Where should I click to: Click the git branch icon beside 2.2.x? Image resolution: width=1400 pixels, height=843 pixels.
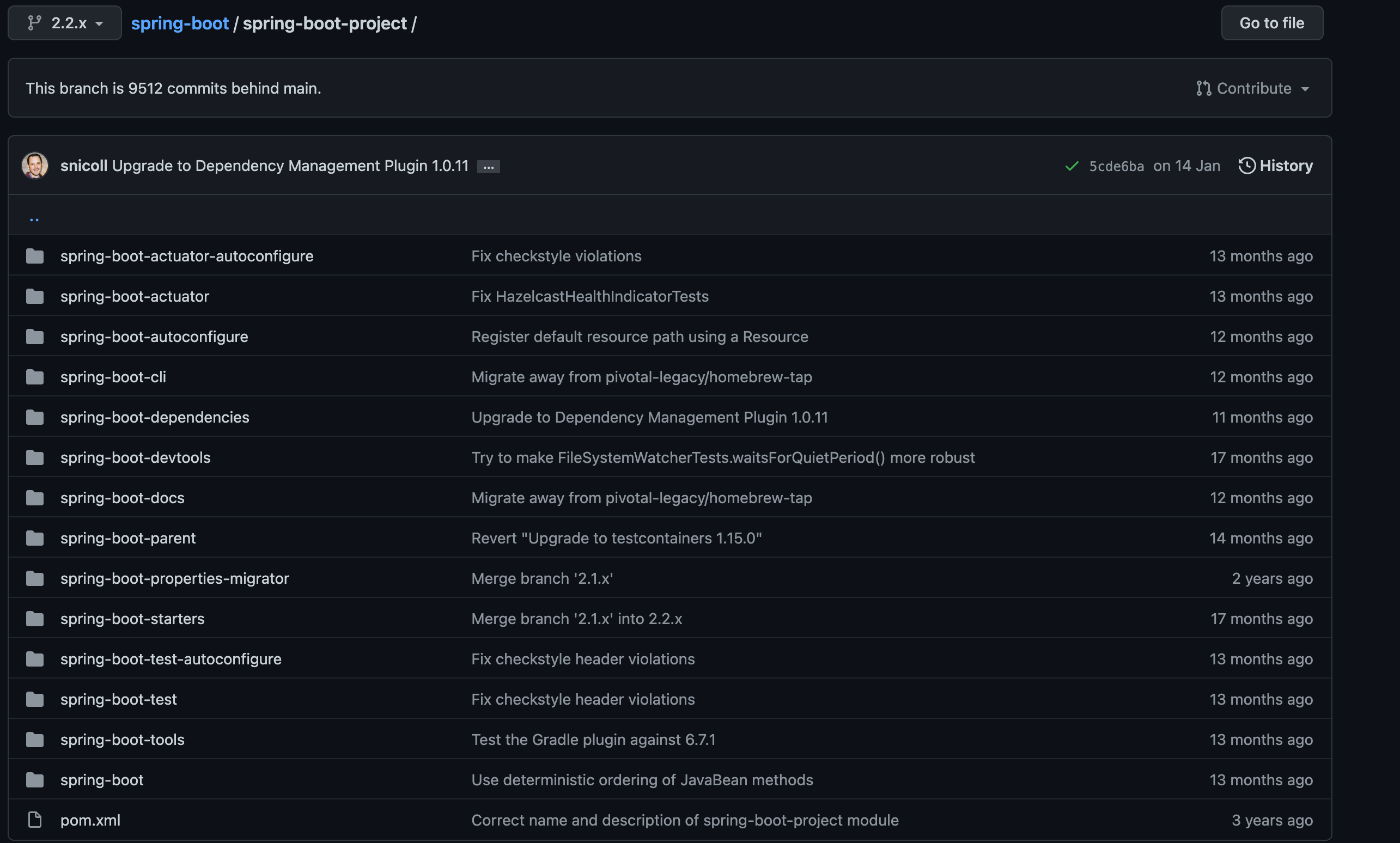point(35,23)
